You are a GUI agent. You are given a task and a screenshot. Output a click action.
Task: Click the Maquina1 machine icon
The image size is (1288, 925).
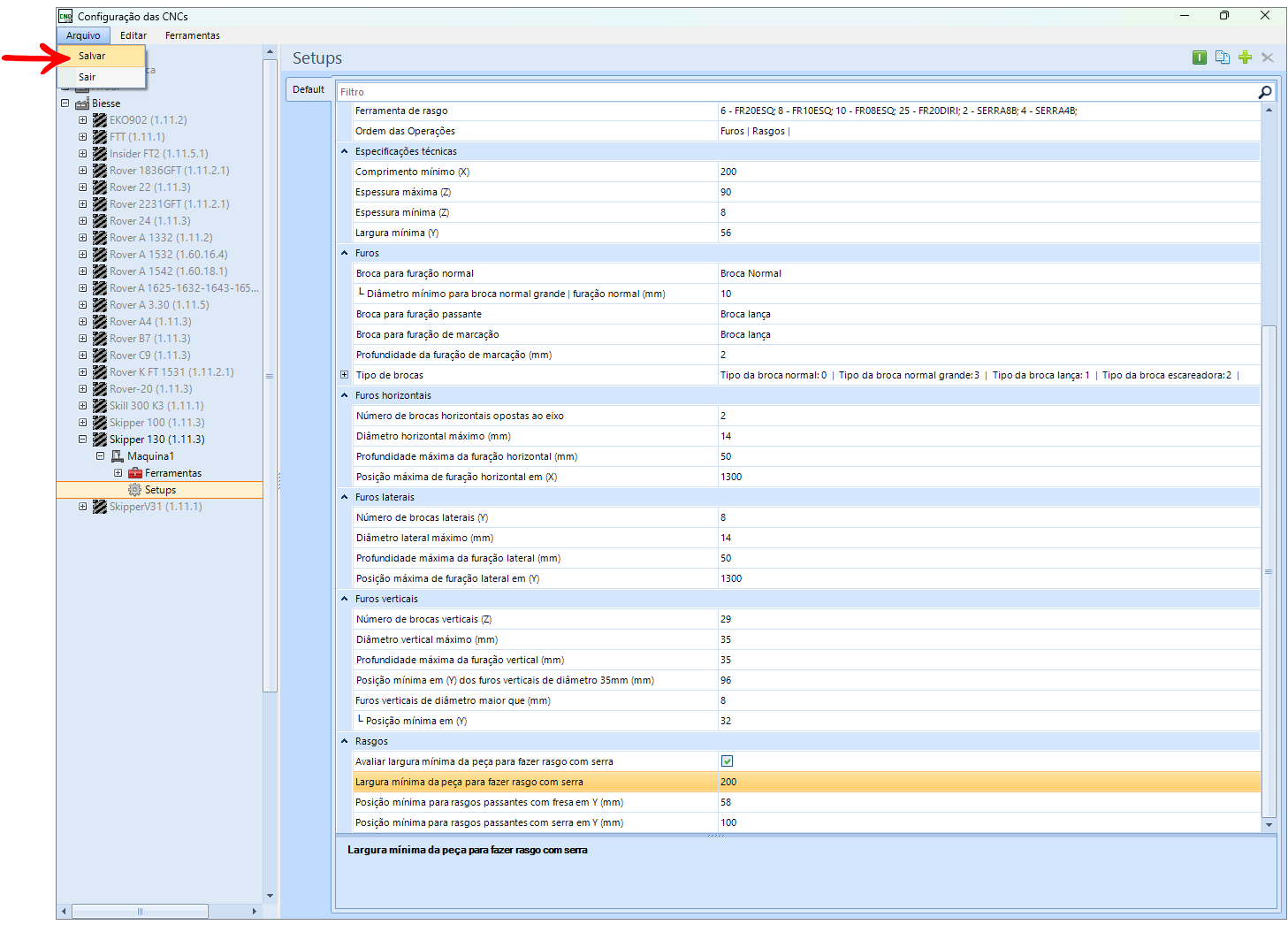point(118,456)
